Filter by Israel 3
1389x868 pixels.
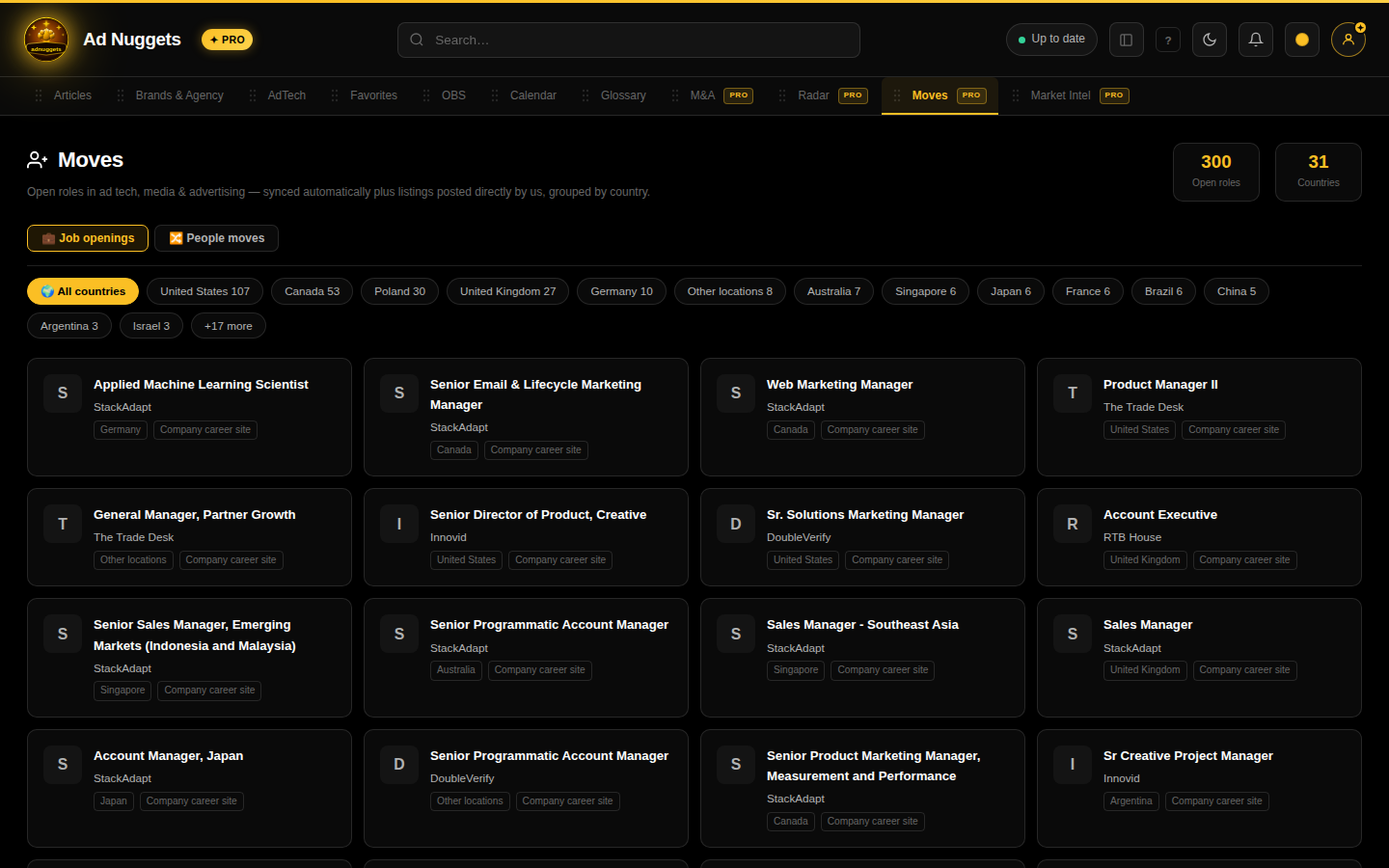click(x=150, y=326)
